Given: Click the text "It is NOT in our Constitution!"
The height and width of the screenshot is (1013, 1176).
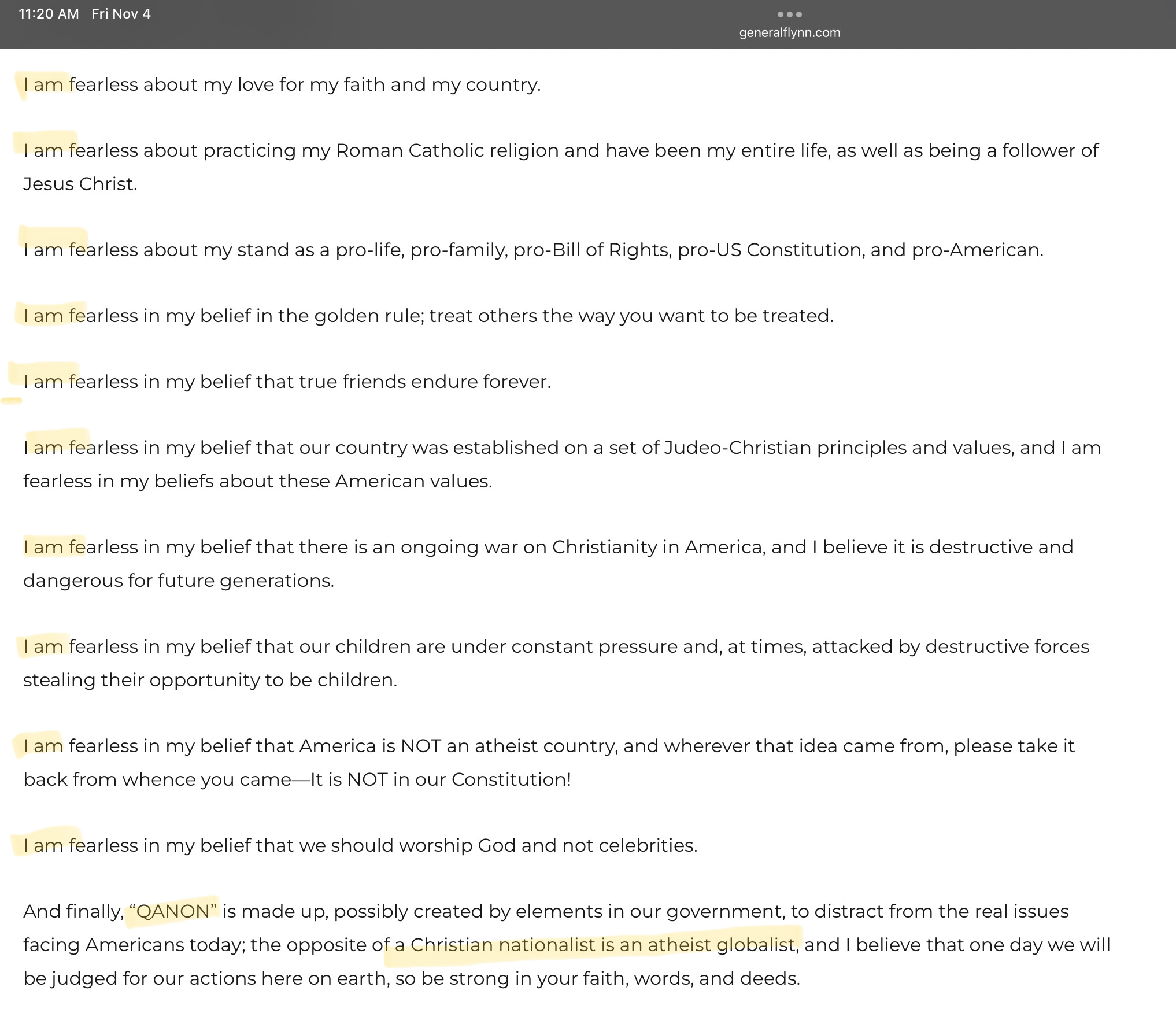Looking at the screenshot, I should (441, 779).
